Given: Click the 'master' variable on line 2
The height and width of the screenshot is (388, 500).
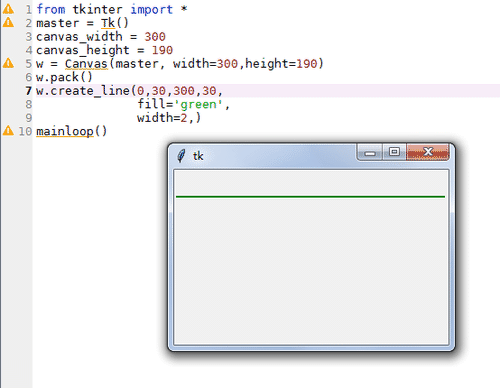Looking at the screenshot, I should [x=58, y=23].
